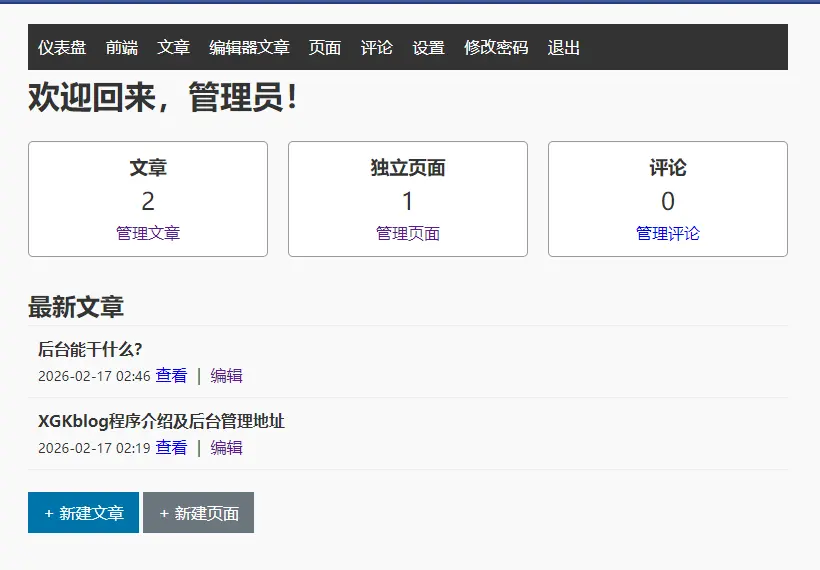Click the 评论 stat card heading
Screen dimensions: 820x570
pyautogui.click(x=668, y=168)
